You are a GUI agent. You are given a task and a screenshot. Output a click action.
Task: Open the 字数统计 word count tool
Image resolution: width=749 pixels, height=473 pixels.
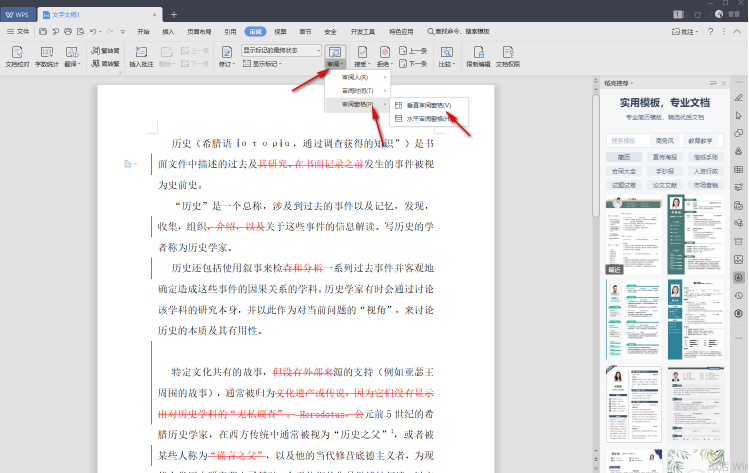pos(46,53)
